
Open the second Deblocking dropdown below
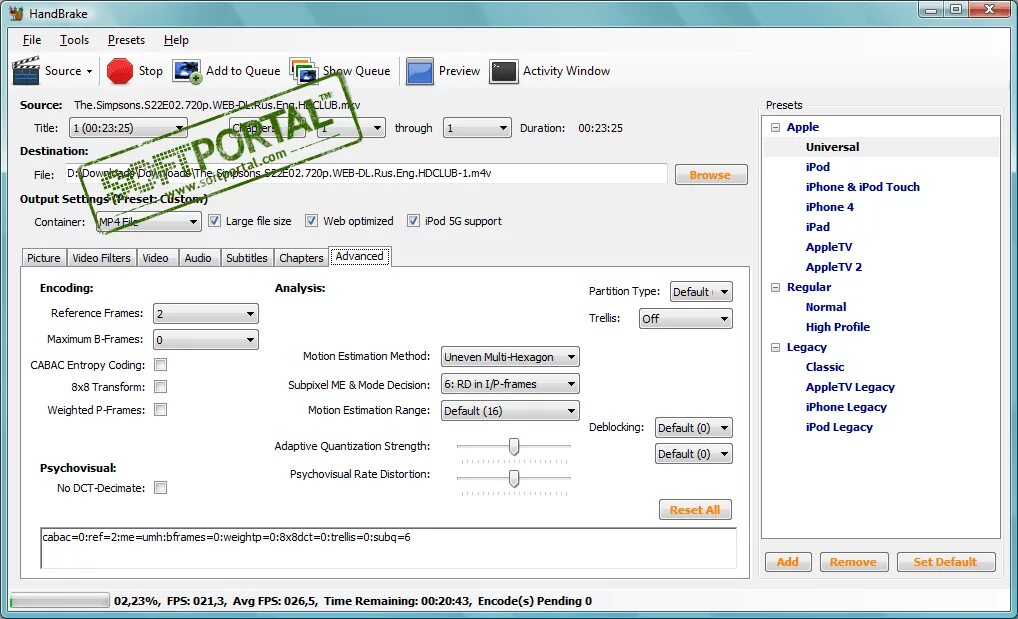tap(693, 453)
